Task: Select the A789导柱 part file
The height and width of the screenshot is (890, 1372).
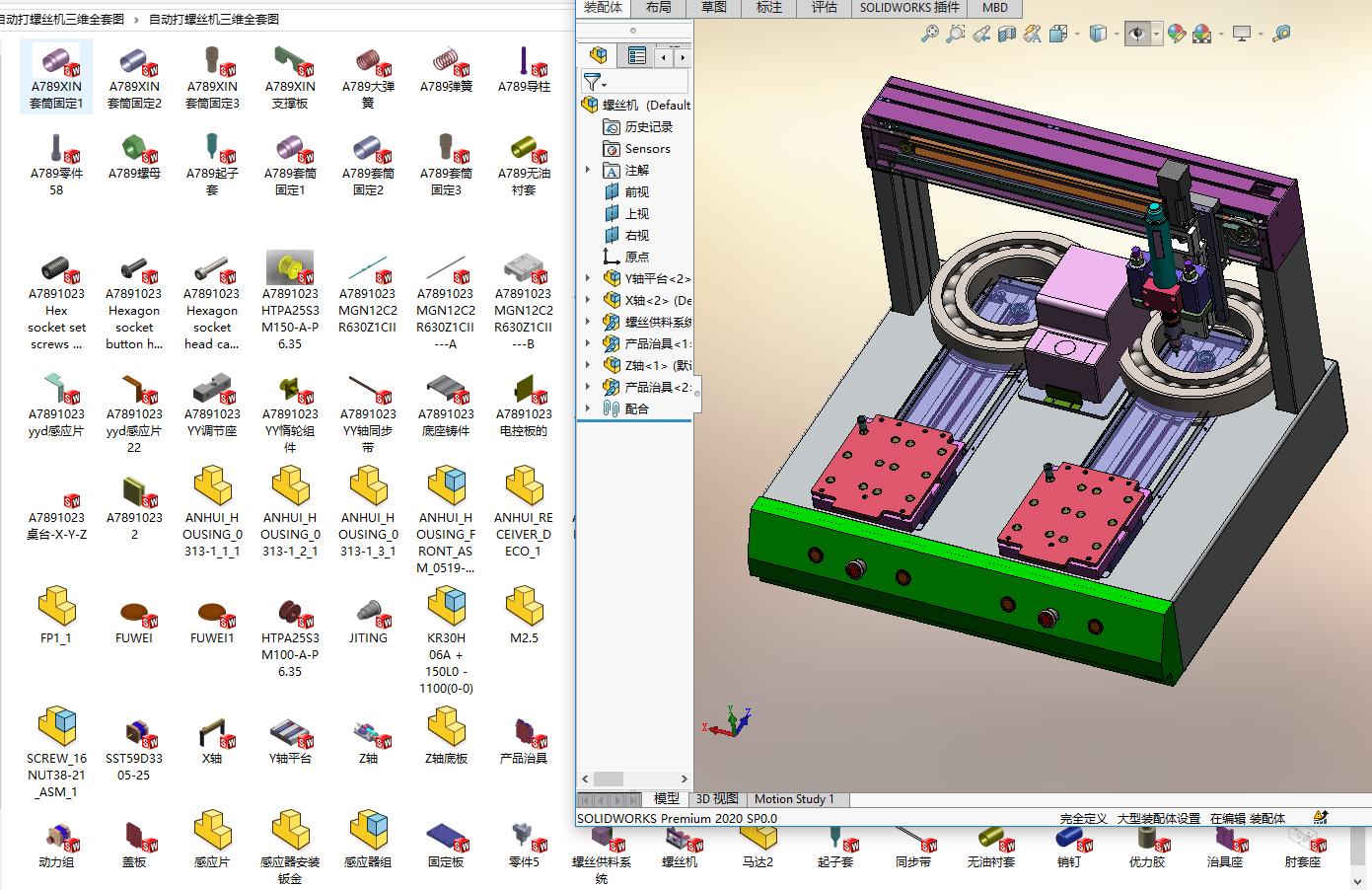Action: pyautogui.click(x=524, y=69)
